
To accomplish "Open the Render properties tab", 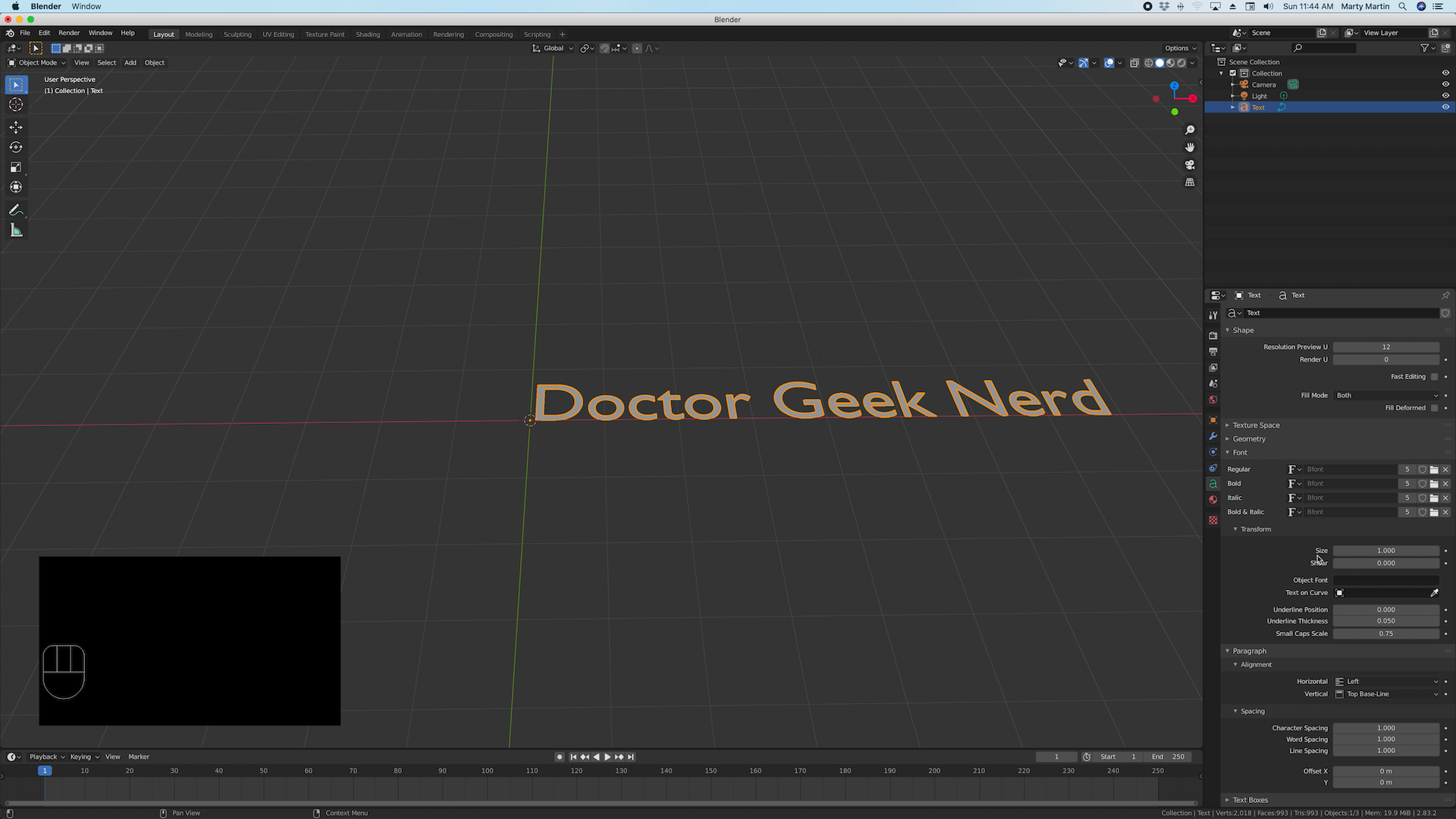I will pyautogui.click(x=1213, y=334).
